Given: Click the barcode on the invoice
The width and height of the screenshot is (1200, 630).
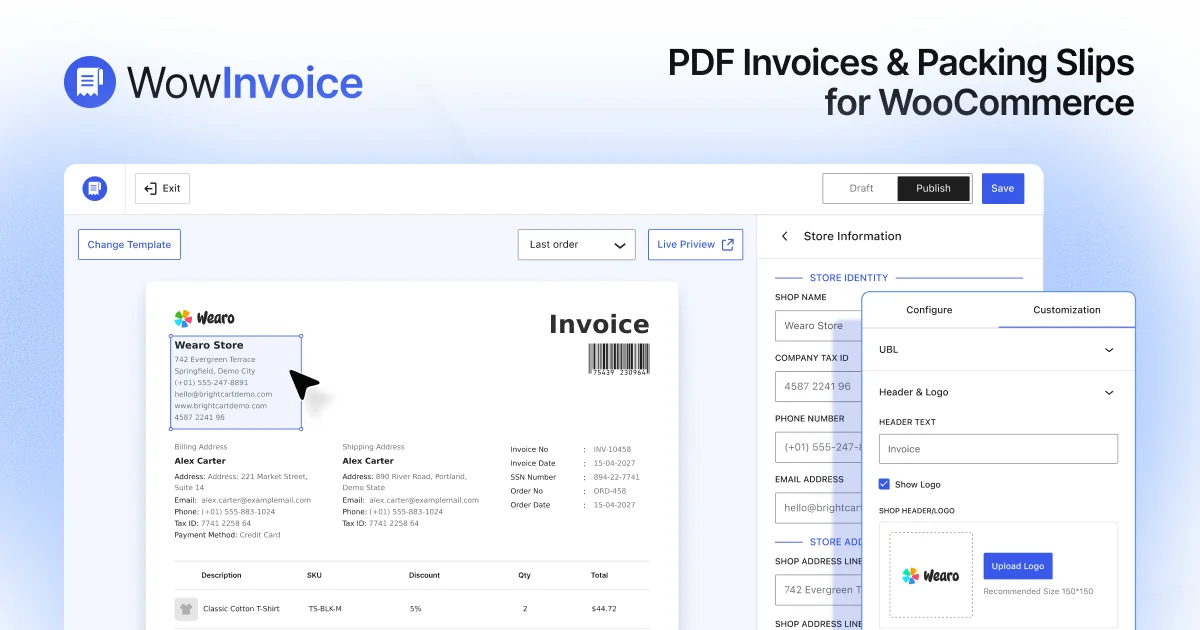Looking at the screenshot, I should (x=618, y=359).
